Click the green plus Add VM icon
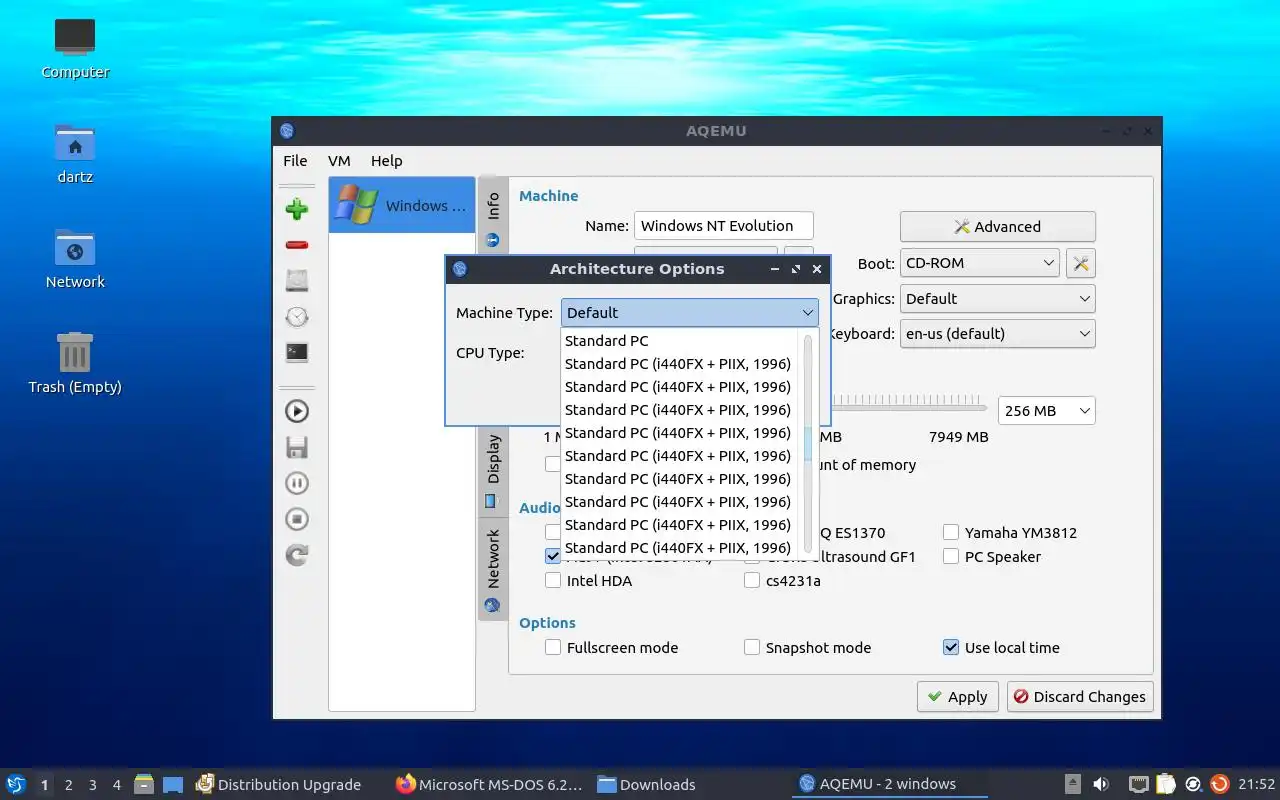Screen dimensions: 1280x800 point(296,209)
